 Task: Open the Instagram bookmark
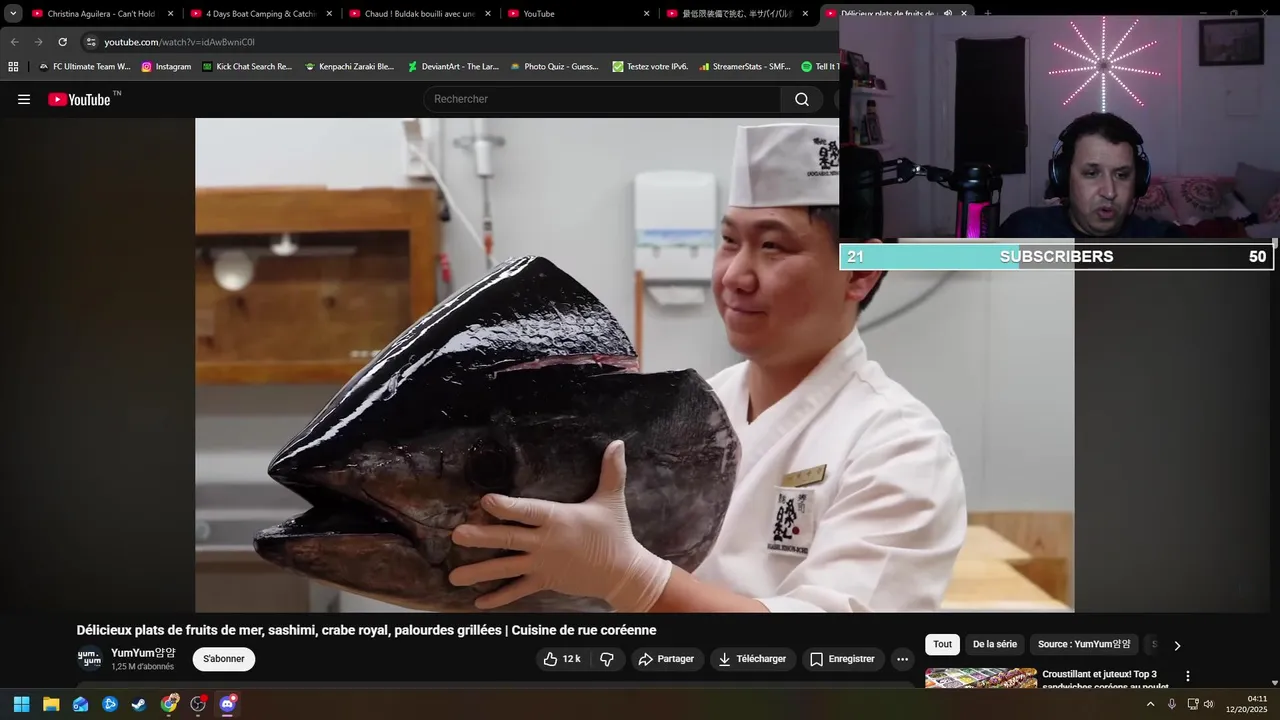pos(166,67)
